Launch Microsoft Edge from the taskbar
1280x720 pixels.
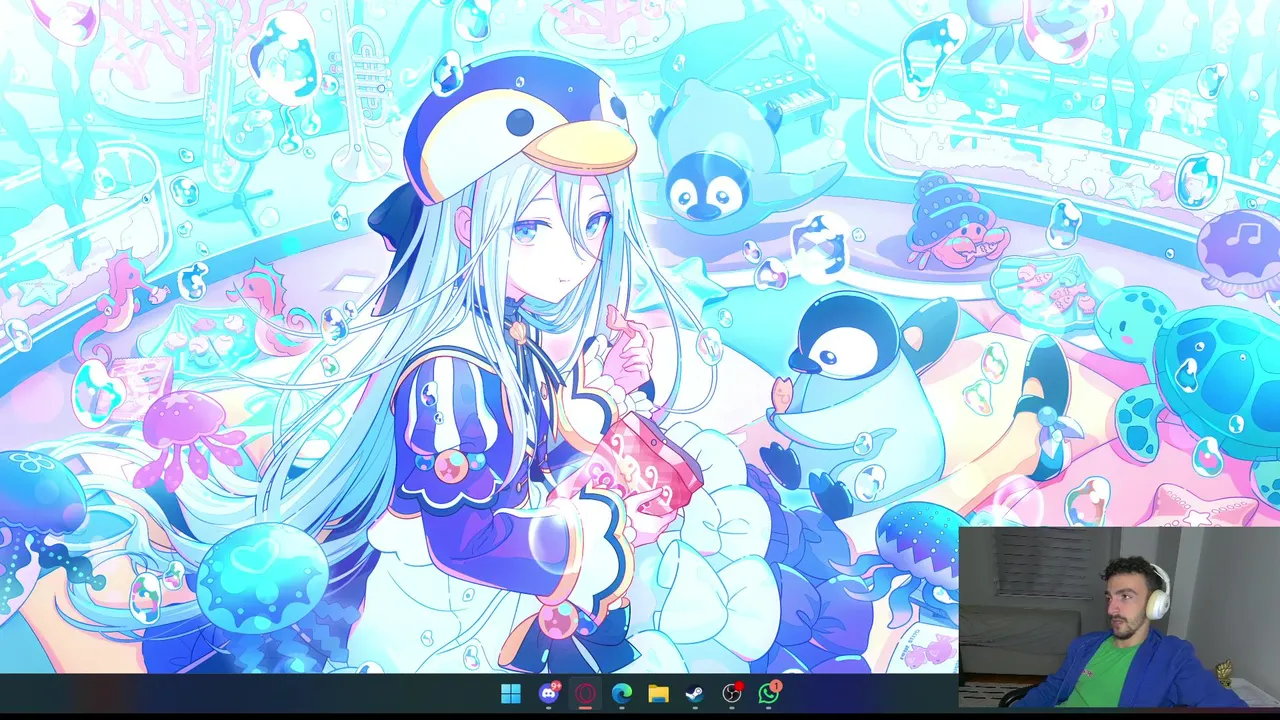(621, 693)
